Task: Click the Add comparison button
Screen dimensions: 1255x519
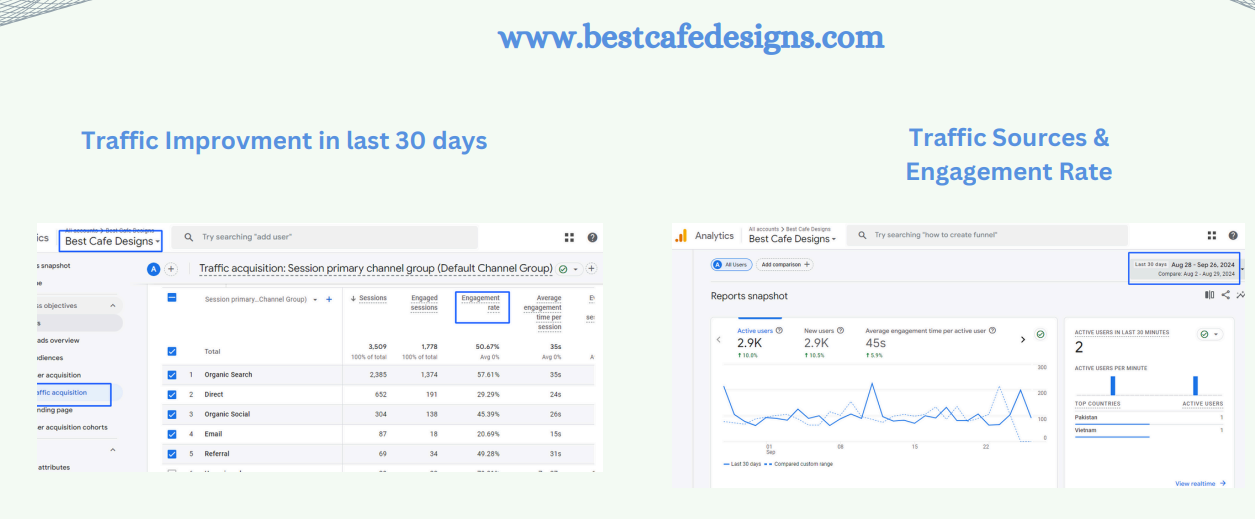Action: (x=785, y=264)
